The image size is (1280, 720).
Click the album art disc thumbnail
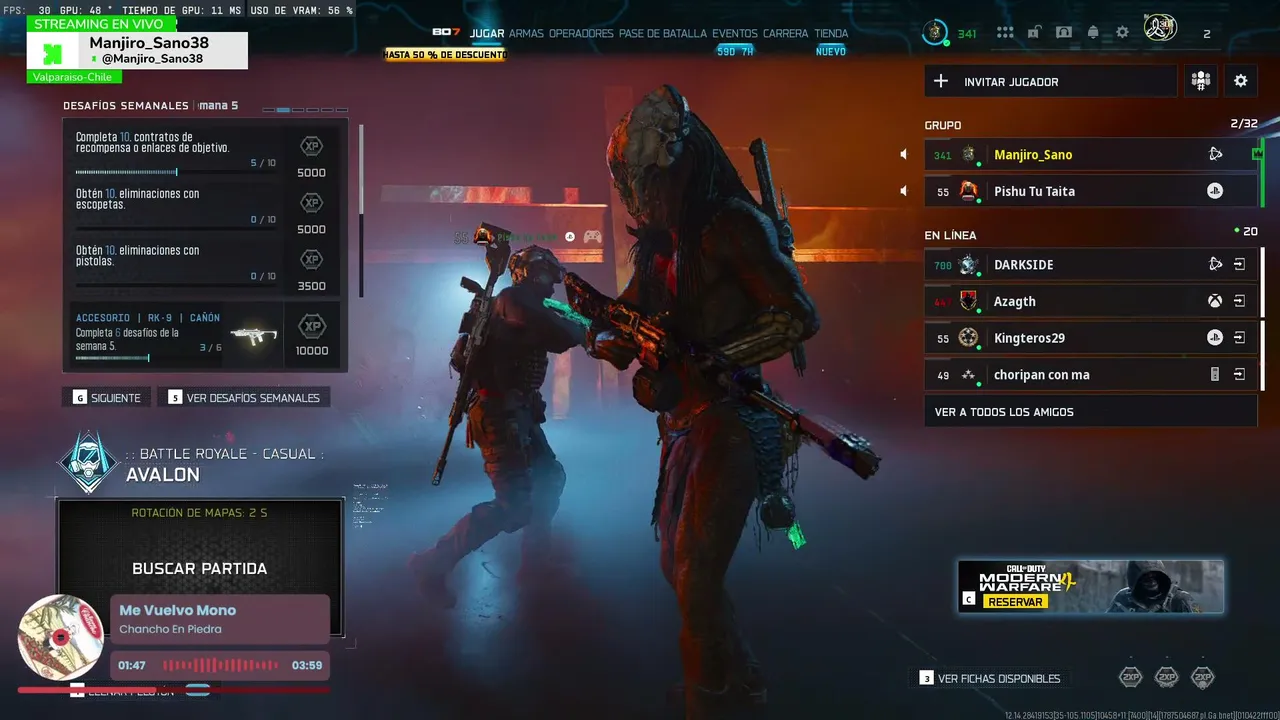(61, 638)
